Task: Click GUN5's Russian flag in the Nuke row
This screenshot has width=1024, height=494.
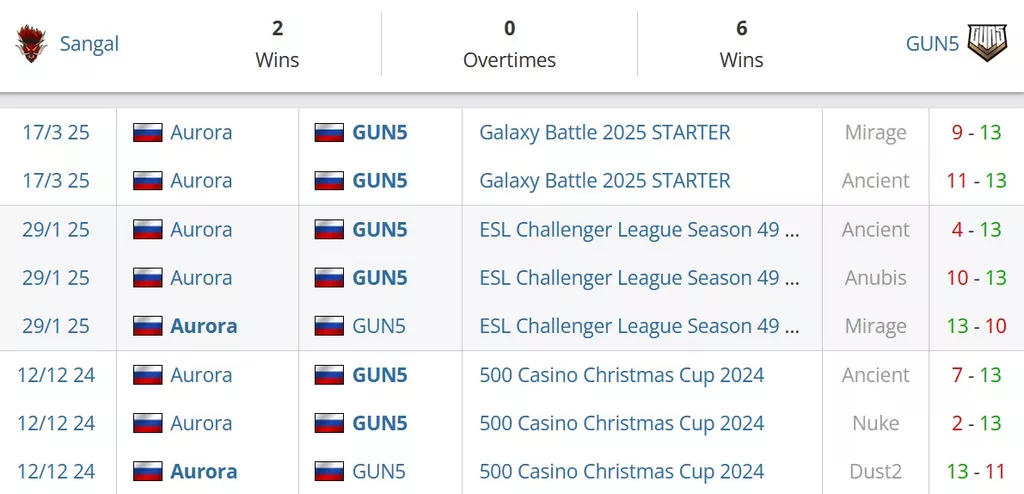Action: pyautogui.click(x=329, y=423)
